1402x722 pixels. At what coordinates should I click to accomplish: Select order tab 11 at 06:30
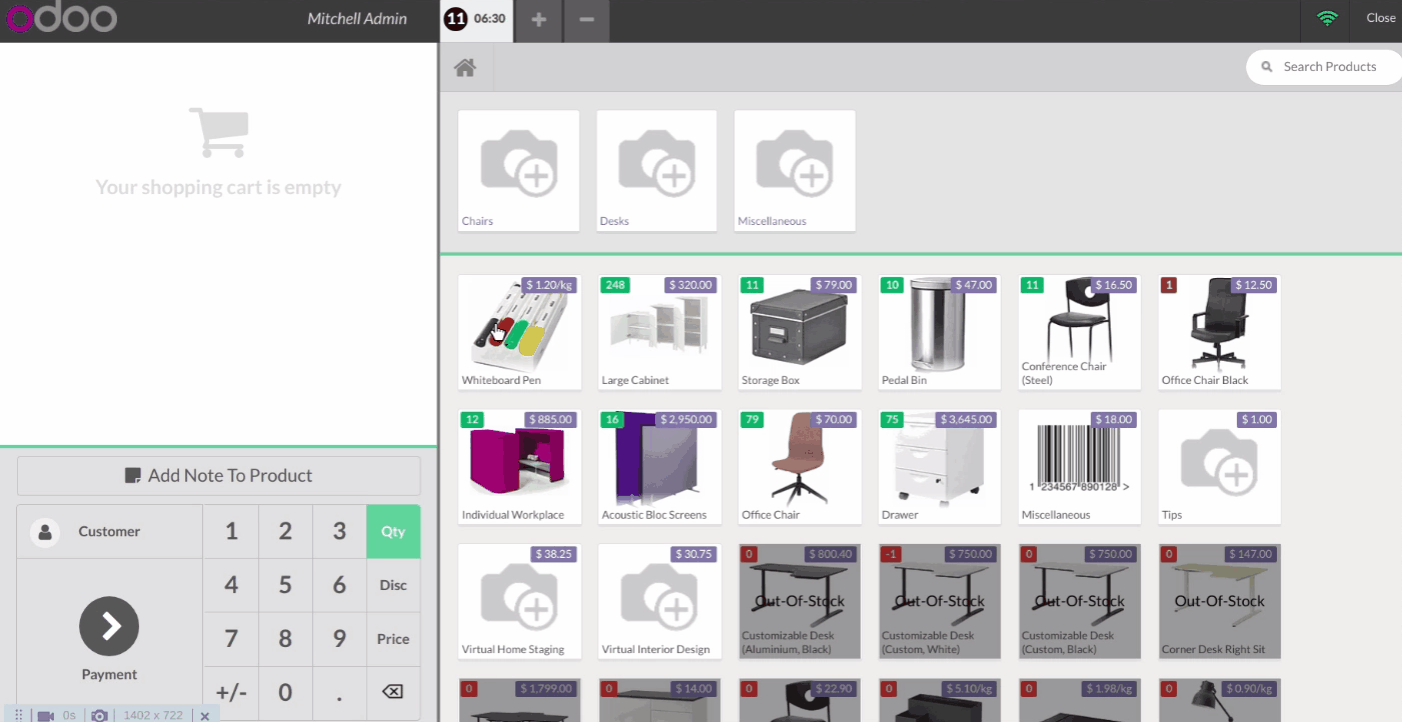477,20
